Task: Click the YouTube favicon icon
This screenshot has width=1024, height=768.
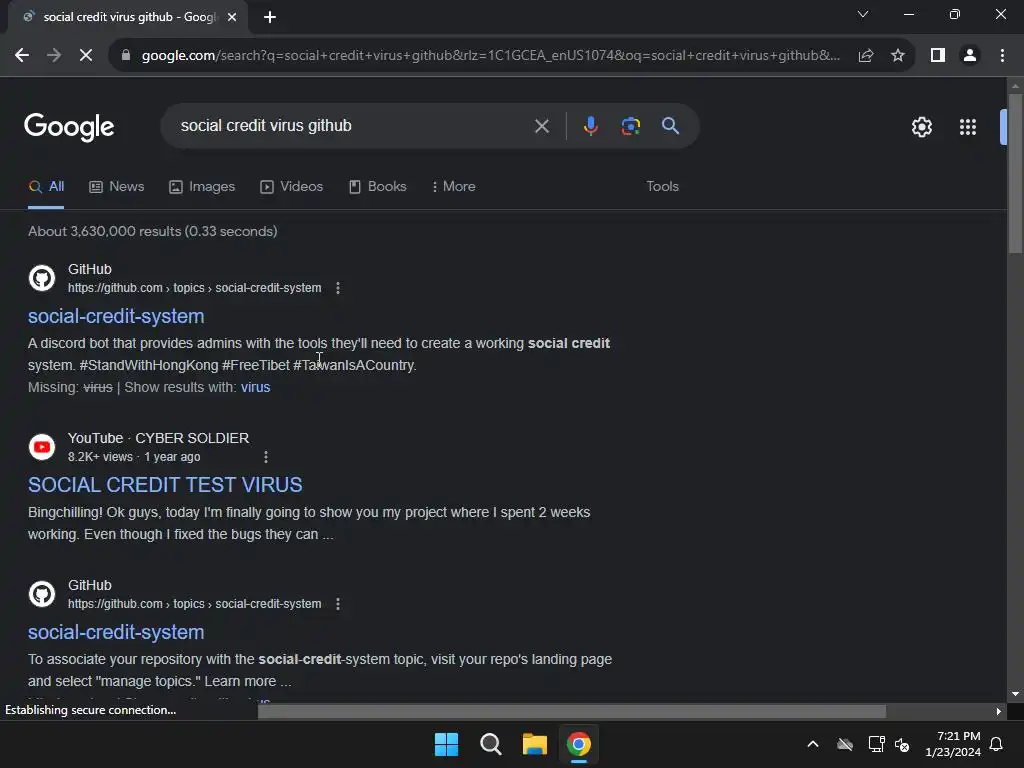Action: click(42, 447)
